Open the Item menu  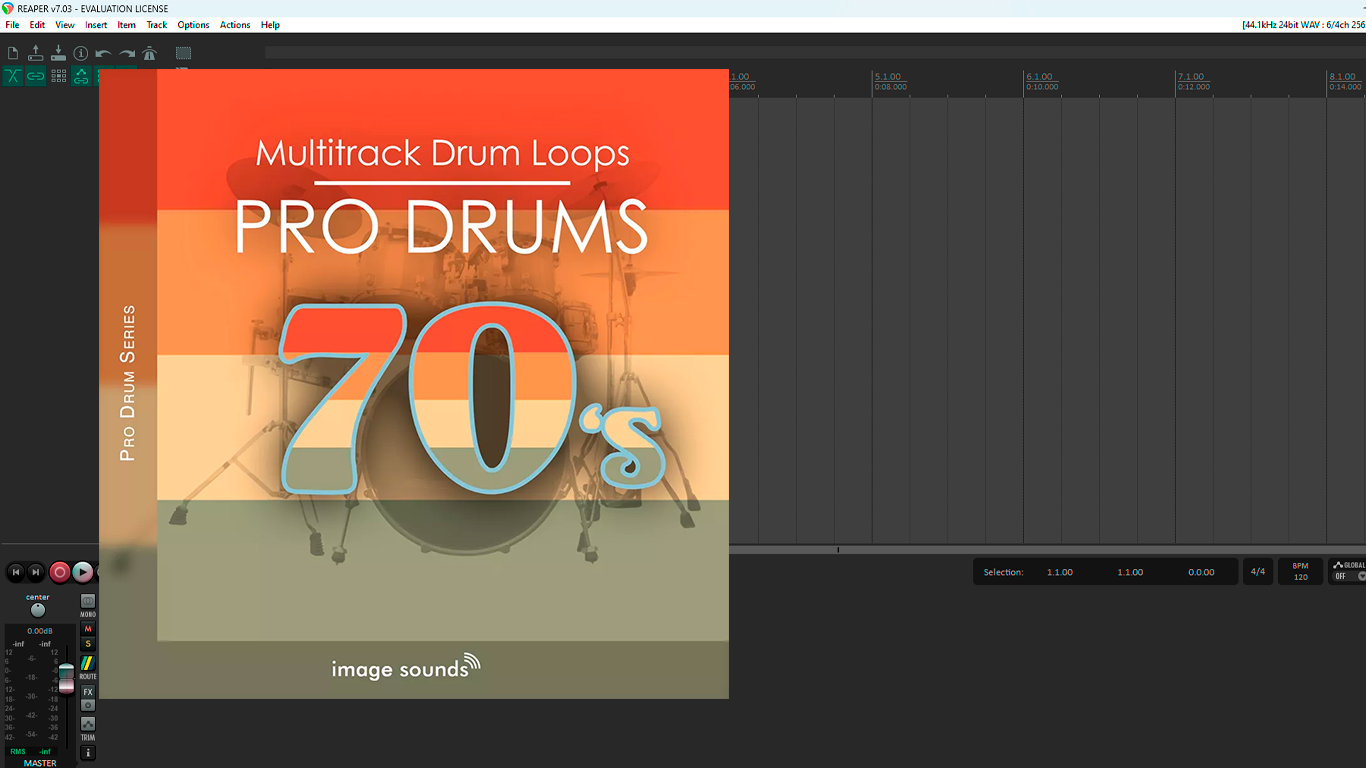[x=126, y=25]
